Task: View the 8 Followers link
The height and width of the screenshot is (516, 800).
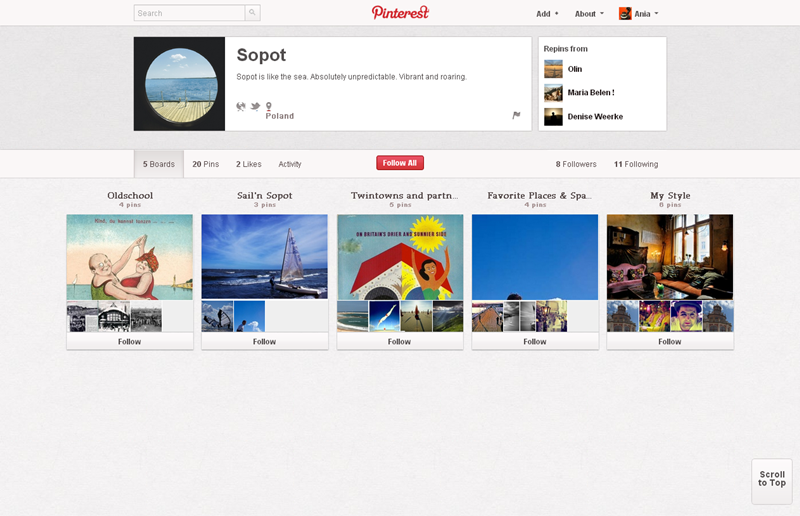Action: [576, 164]
